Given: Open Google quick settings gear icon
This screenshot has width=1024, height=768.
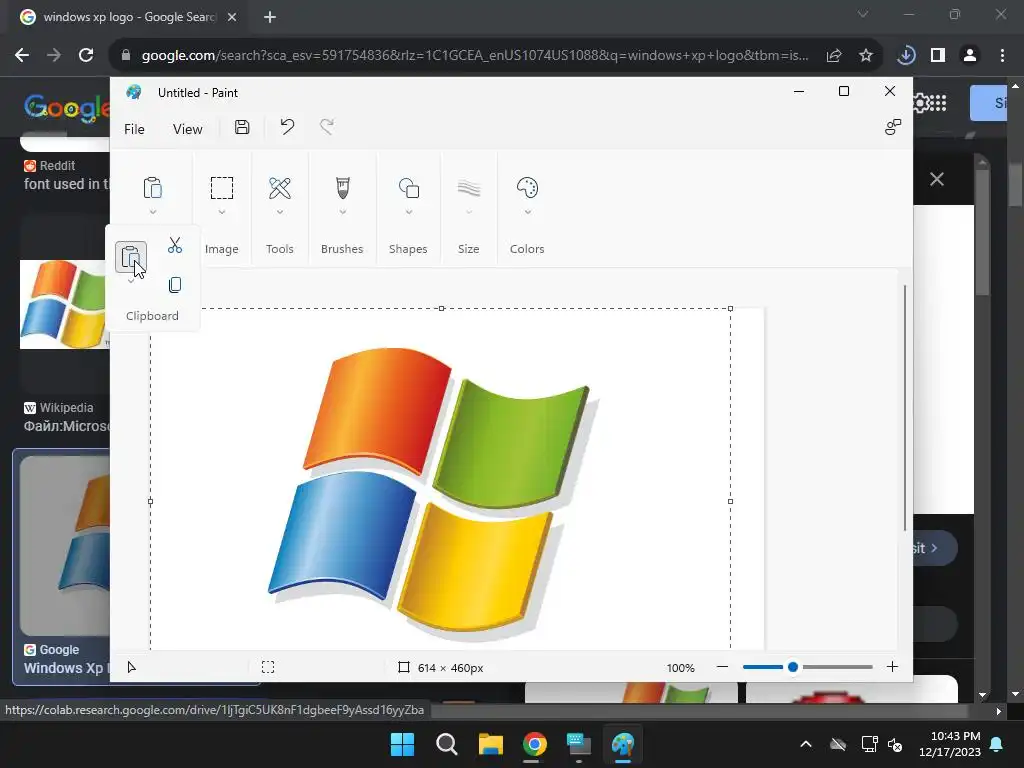Looking at the screenshot, I should coord(920,103).
